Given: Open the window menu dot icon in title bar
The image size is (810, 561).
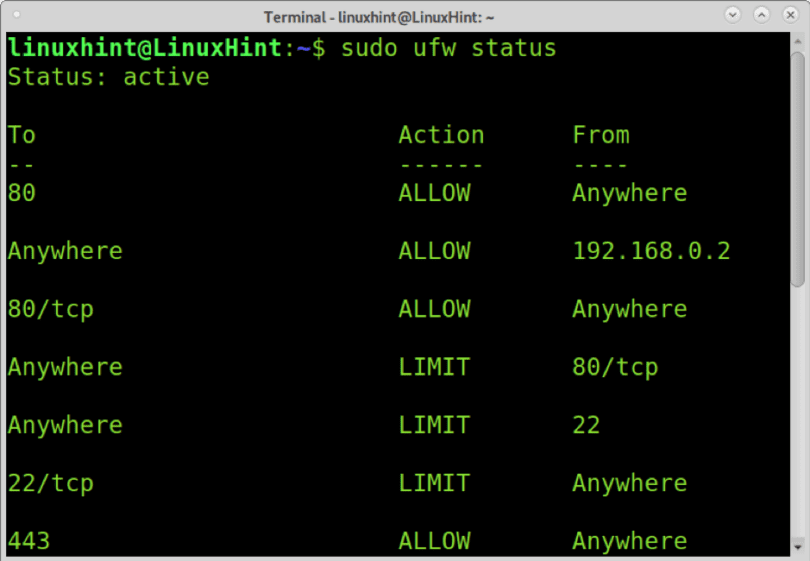Looking at the screenshot, I should coord(17,14).
